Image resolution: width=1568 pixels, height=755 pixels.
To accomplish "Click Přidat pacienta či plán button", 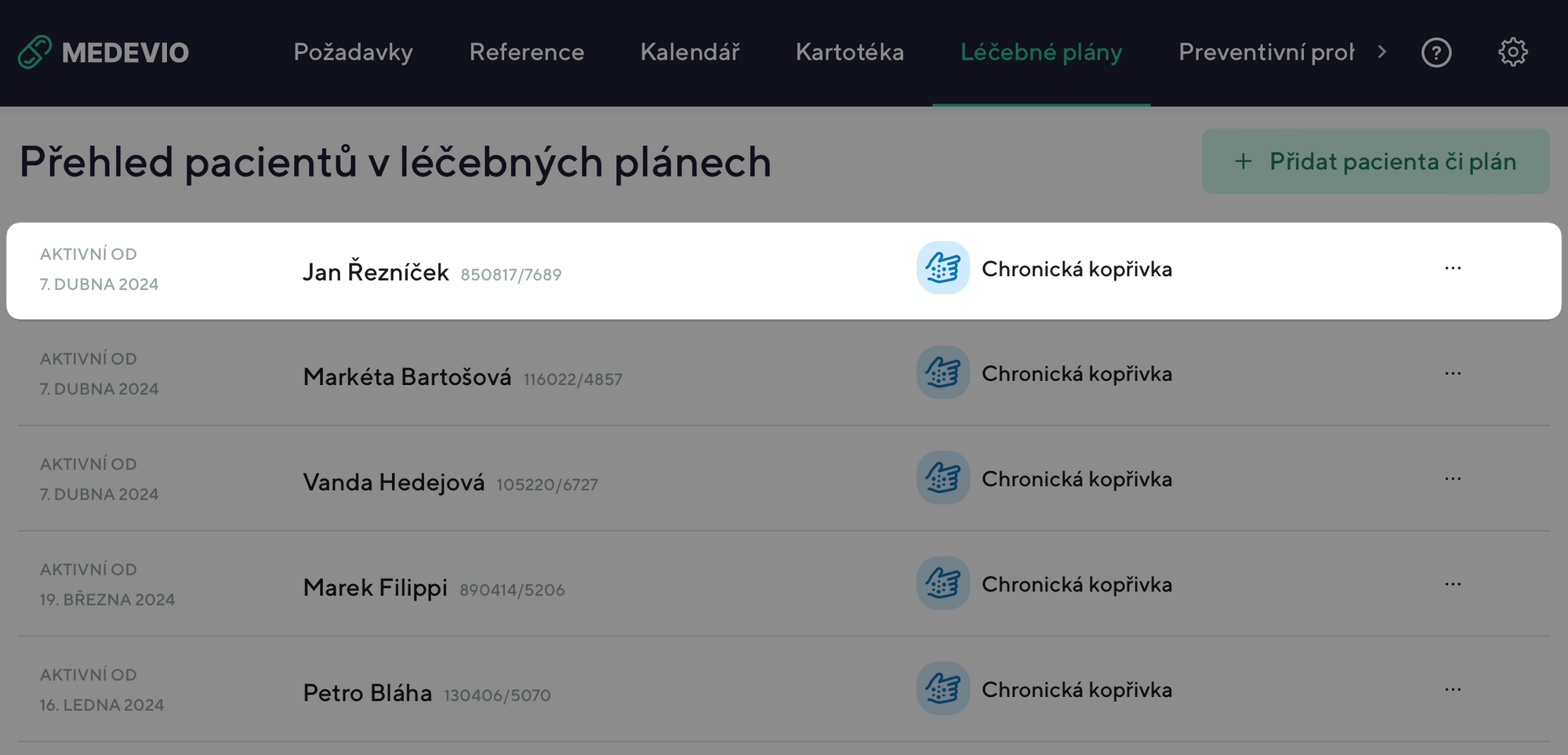I will click(x=1377, y=162).
